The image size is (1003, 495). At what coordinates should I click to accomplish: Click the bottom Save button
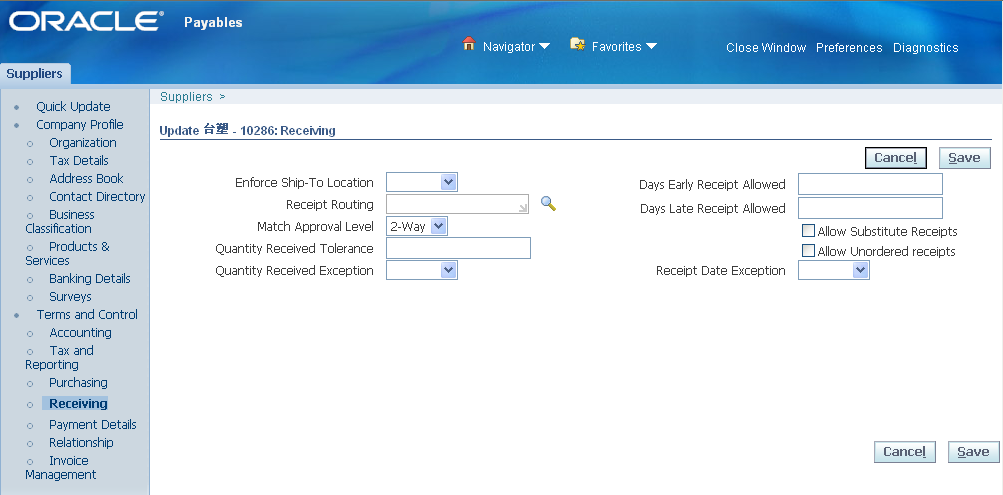point(974,452)
